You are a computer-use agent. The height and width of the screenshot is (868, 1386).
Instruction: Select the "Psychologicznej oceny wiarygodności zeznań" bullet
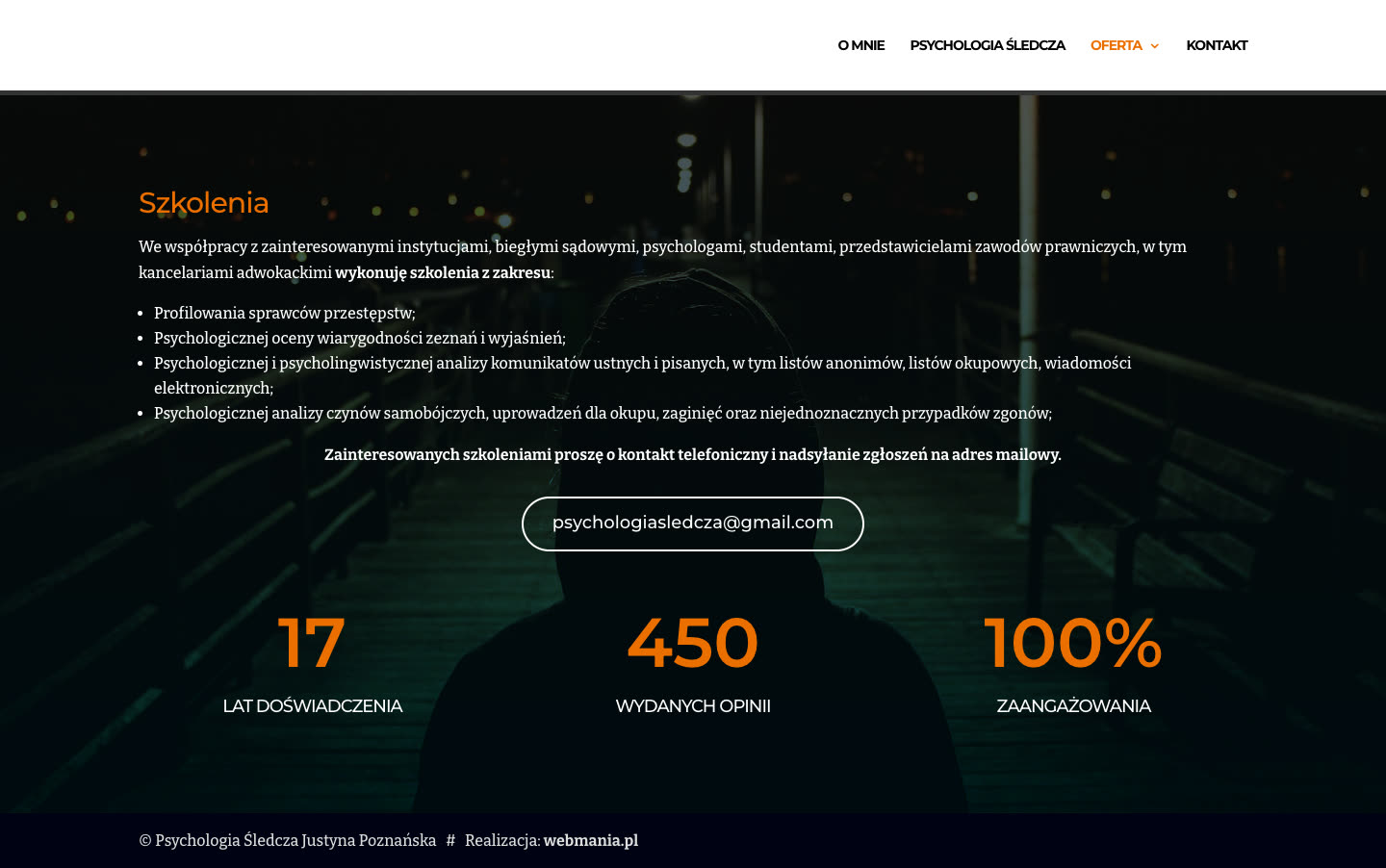pyautogui.click(x=360, y=338)
